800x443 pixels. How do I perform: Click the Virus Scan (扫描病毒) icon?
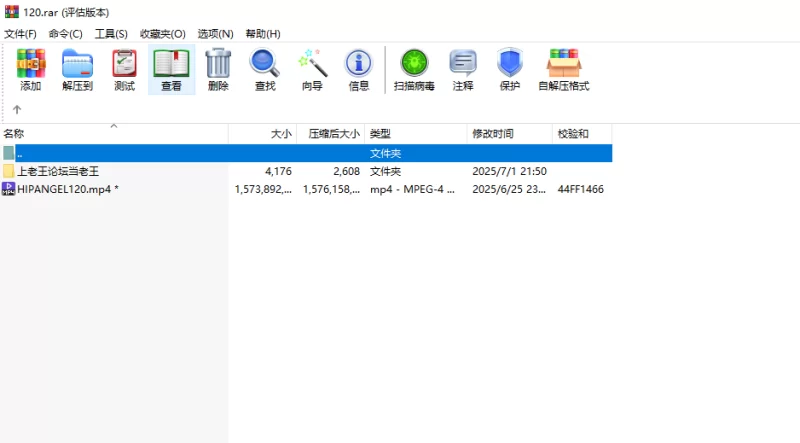point(414,63)
